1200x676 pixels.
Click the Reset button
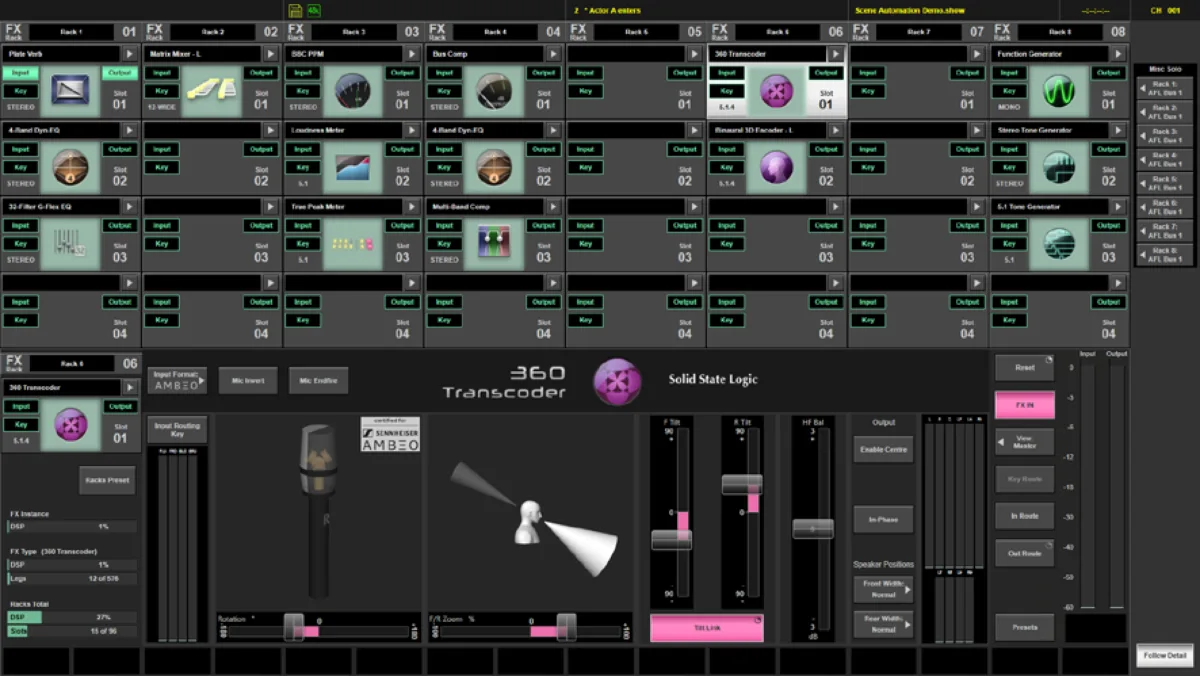[1024, 368]
